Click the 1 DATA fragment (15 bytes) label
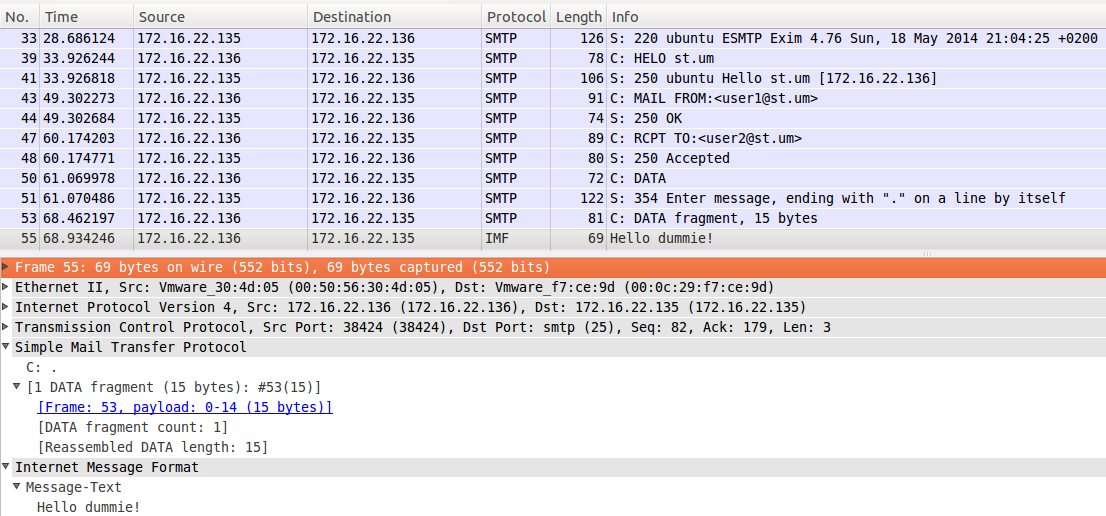The width and height of the screenshot is (1106, 516). 174,387
